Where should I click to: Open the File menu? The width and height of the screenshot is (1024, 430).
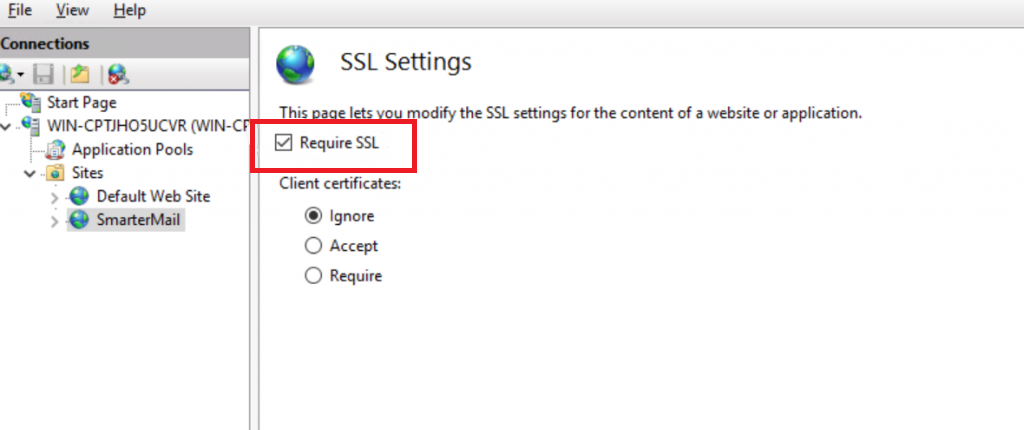click(x=20, y=10)
